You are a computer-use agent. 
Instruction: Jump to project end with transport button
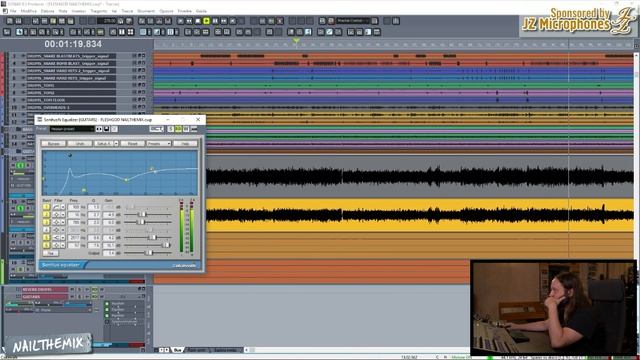(x=233, y=21)
